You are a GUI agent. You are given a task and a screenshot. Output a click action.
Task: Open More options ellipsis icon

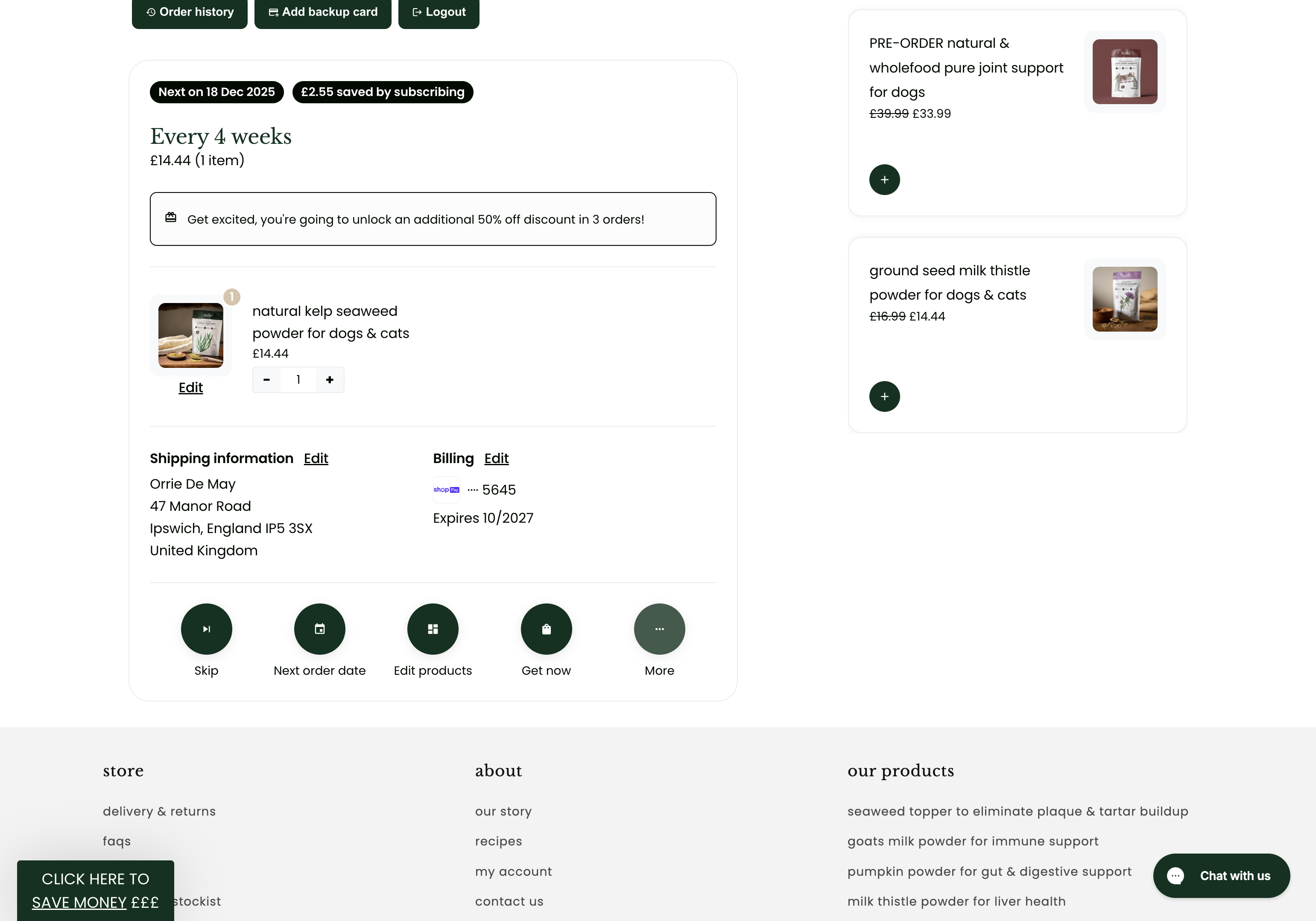coord(660,629)
